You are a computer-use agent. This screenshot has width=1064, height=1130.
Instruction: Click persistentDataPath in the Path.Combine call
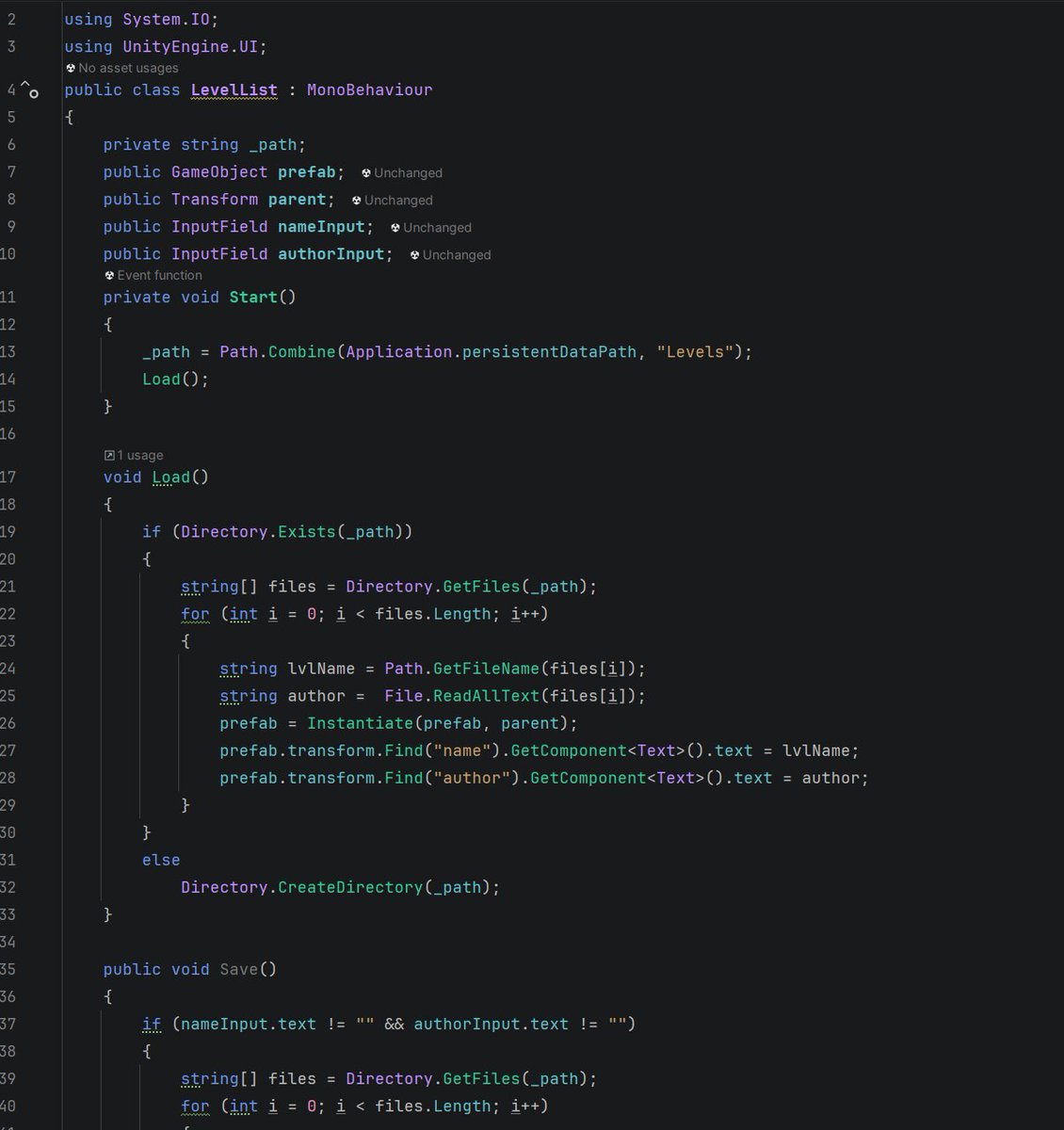tap(549, 352)
